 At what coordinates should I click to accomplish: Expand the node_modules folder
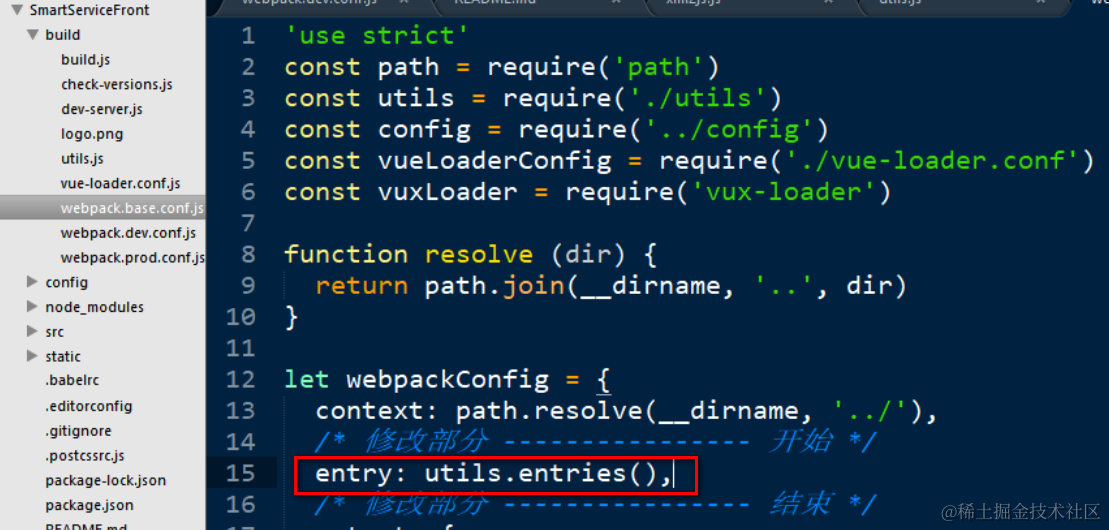point(33,306)
